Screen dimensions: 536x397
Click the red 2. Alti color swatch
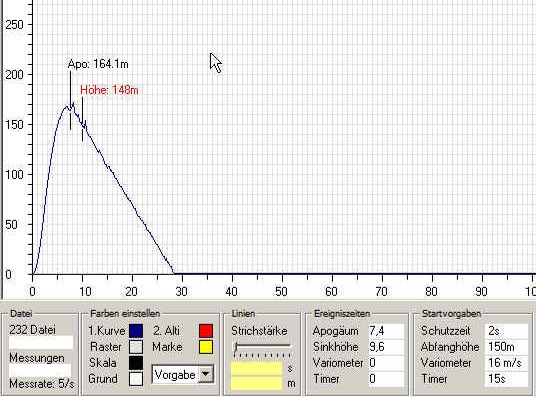[206, 331]
